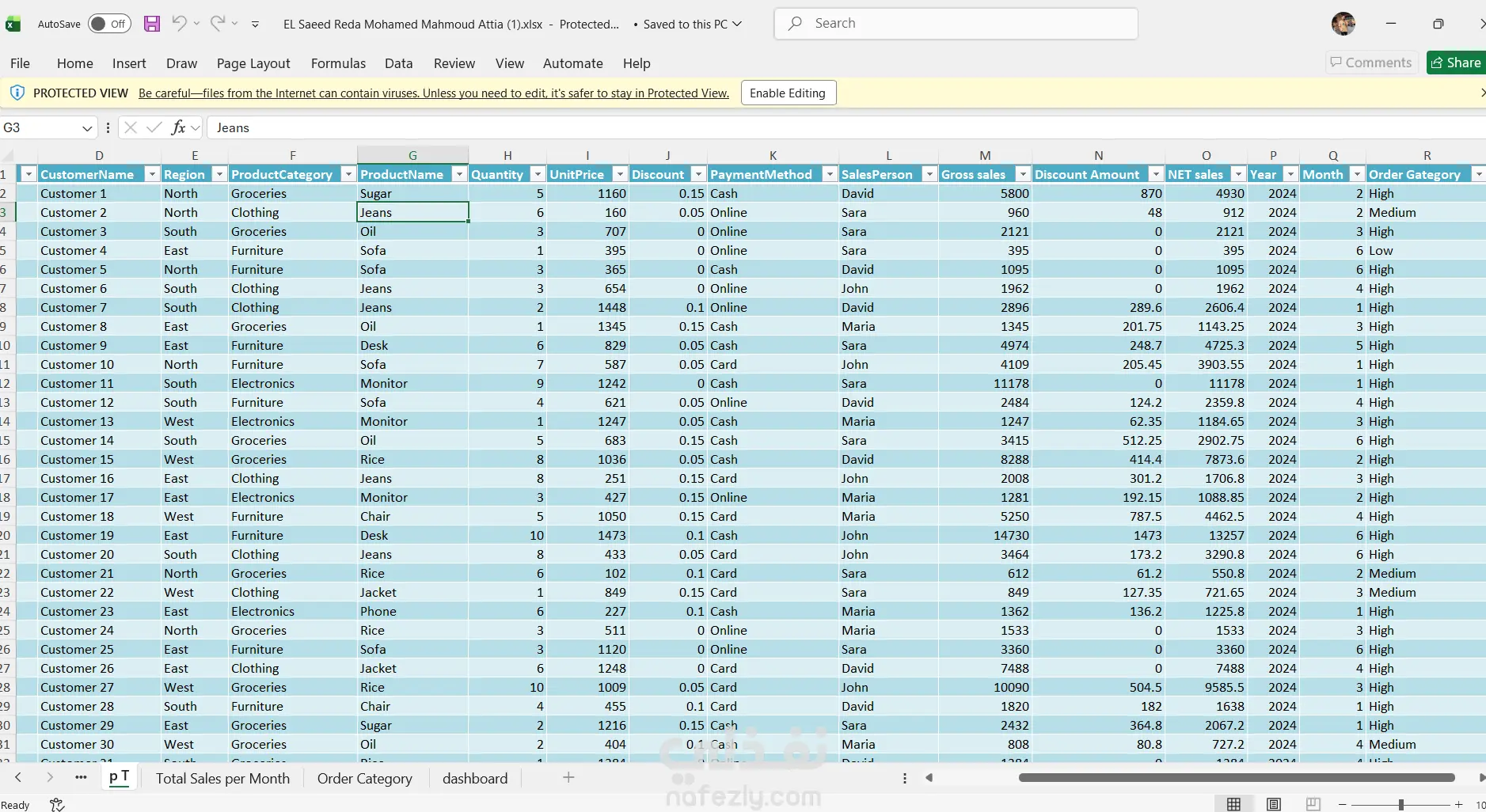Click the Undo arrow icon

pos(180,24)
